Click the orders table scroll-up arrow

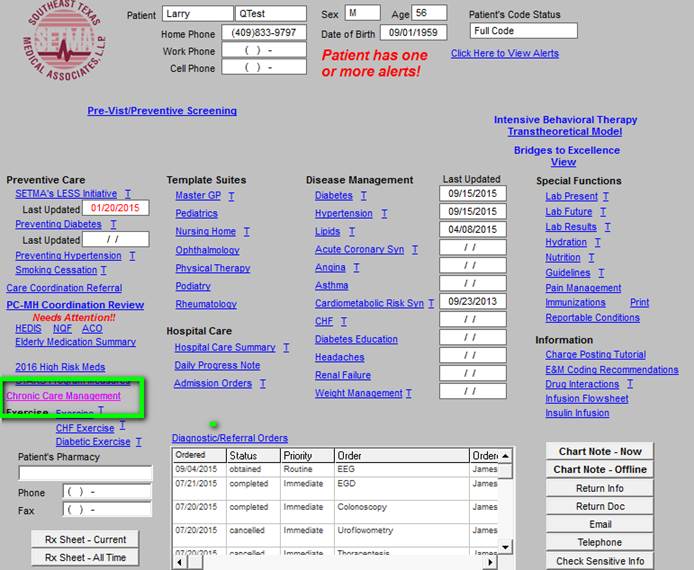tap(505, 456)
